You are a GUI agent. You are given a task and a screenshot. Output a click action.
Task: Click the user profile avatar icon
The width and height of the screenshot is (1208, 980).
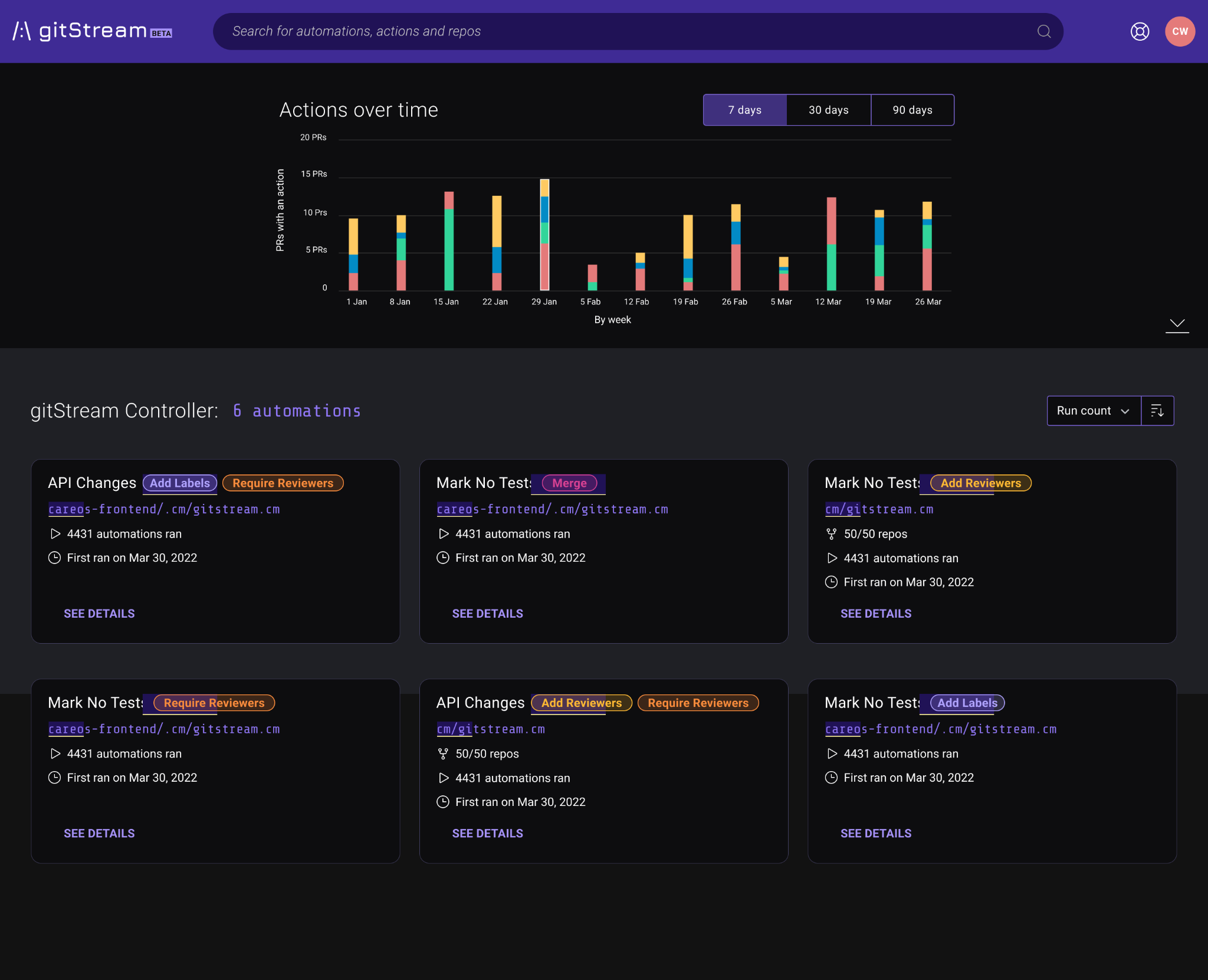click(1180, 31)
